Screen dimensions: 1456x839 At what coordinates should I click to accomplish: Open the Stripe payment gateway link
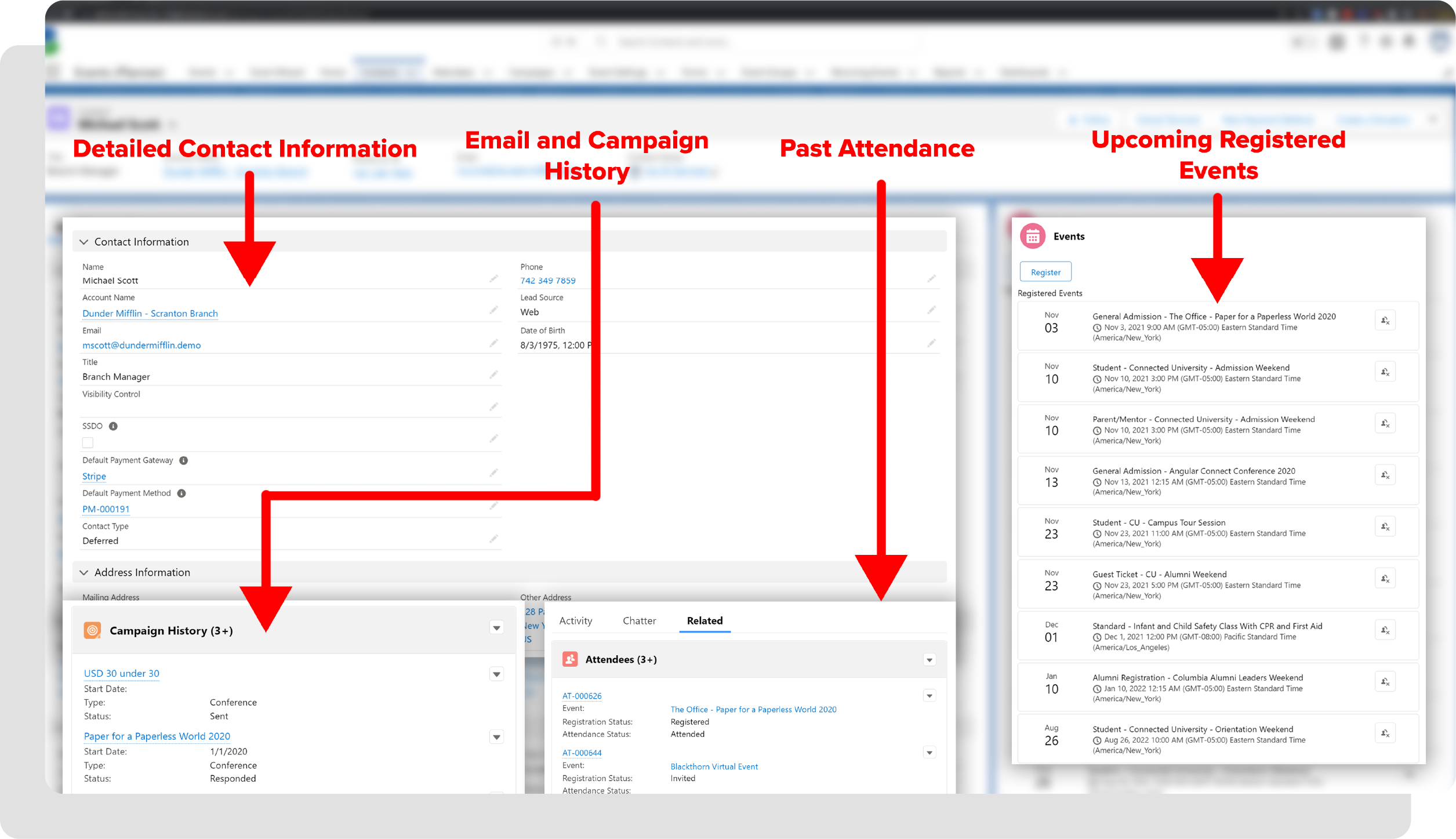[94, 476]
